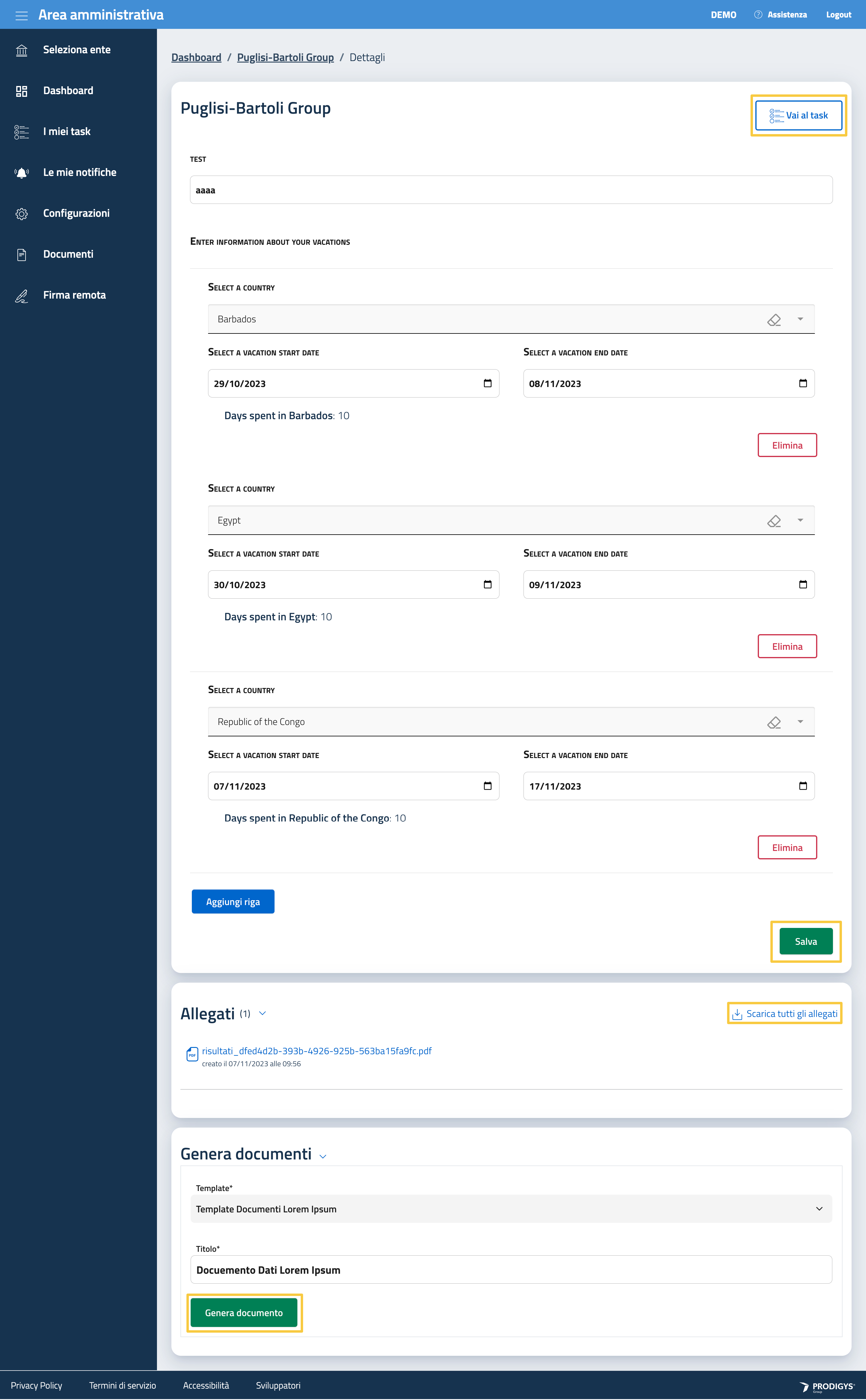Screen dimensions: 866x1400
Task: Clear the Barbados country selection with eraser icon
Action: (774, 320)
